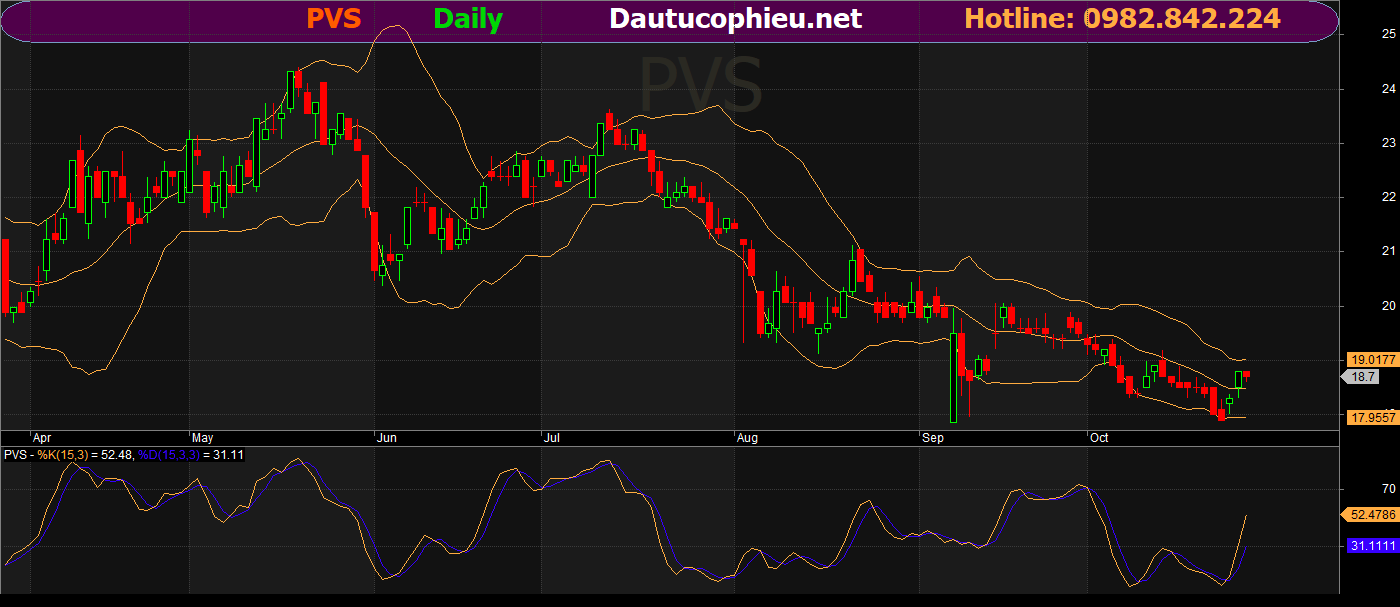Image resolution: width=1400 pixels, height=607 pixels.
Task: Select the May marker on time axis
Action: 202,438
